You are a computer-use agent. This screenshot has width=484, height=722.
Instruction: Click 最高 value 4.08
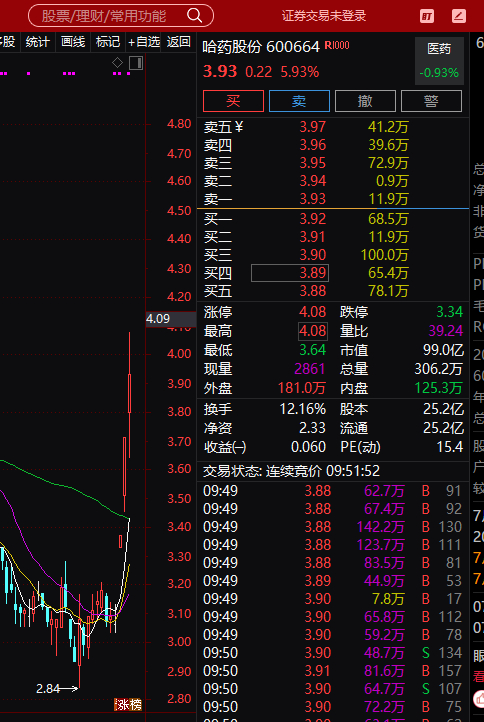pos(313,331)
